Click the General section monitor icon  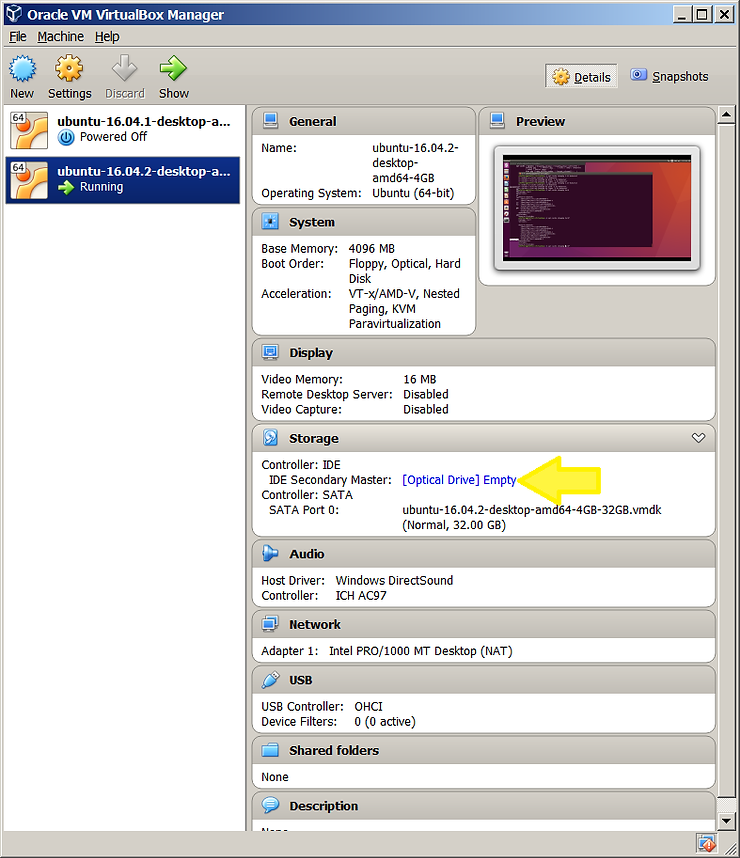pos(270,120)
